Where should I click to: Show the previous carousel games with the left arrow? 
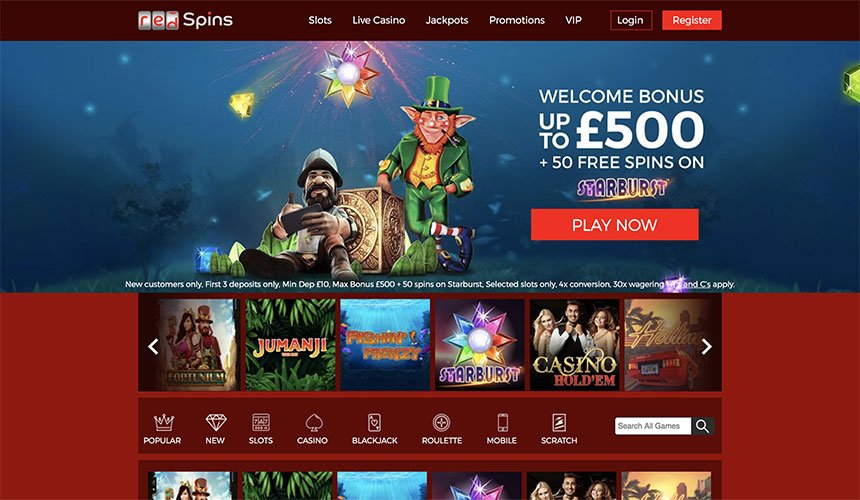(154, 346)
